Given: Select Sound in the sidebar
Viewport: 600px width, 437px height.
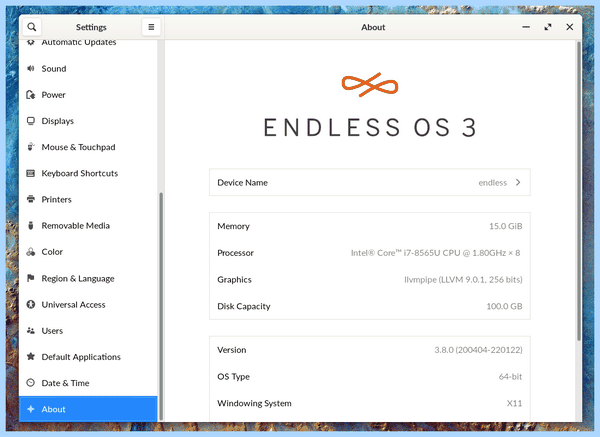Looking at the screenshot, I should click(54, 68).
